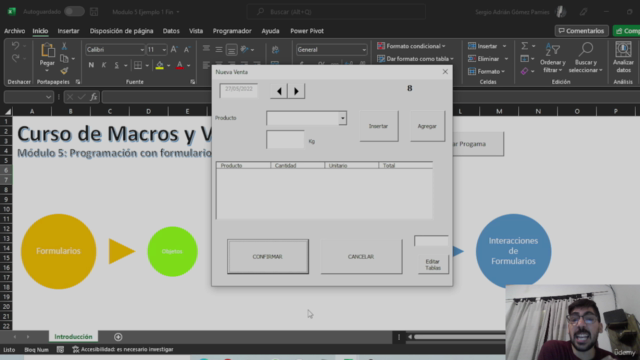Screen dimensions: 640x360
Task: Select the Format Painter brush icon
Action: click(x=64, y=71)
